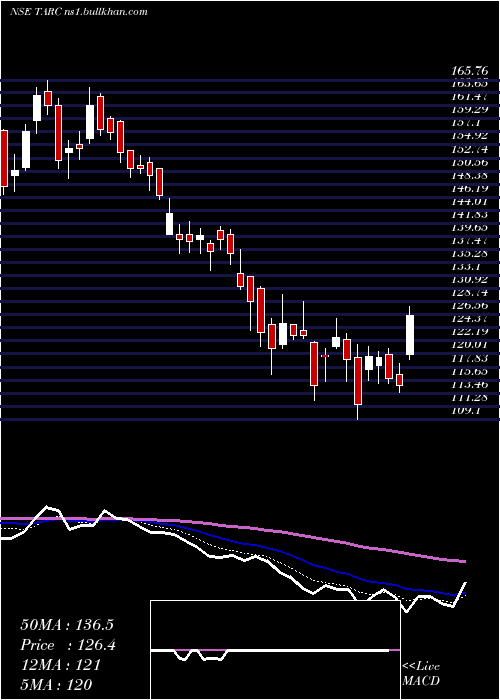The image size is (500, 700).
Task: Click the <<Live MACD label
Action: [x=421, y=674]
